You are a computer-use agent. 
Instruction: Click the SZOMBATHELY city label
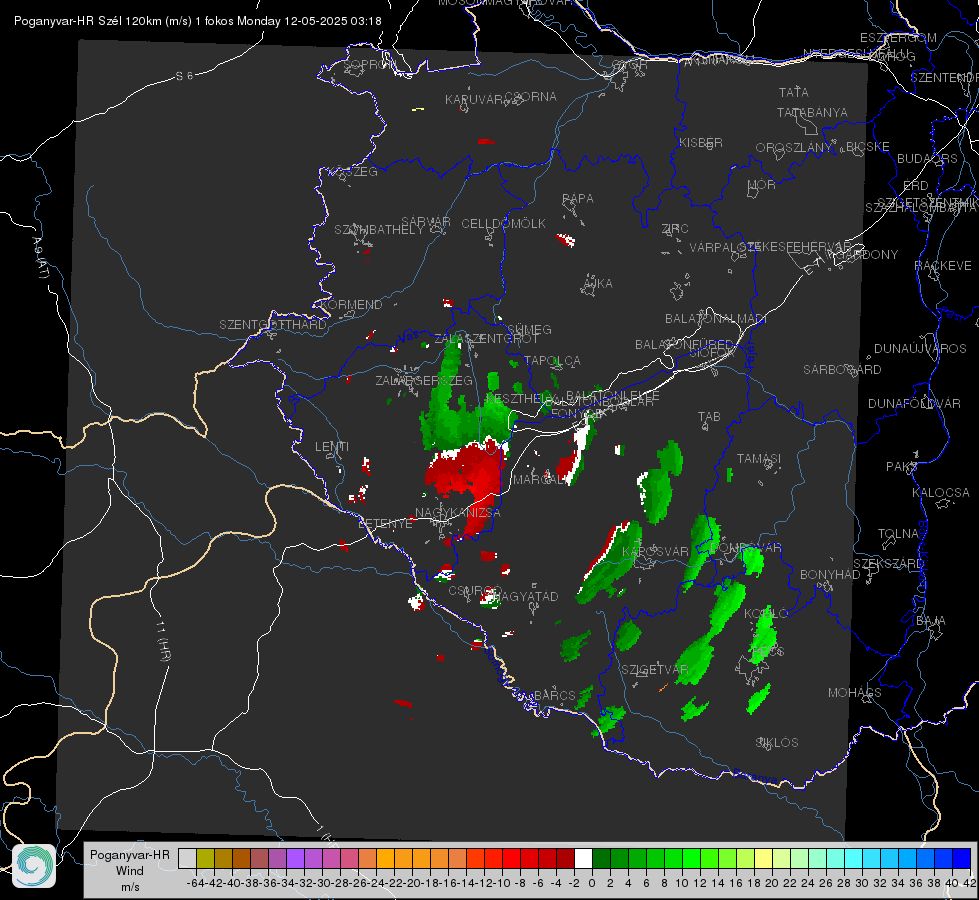tap(379, 230)
